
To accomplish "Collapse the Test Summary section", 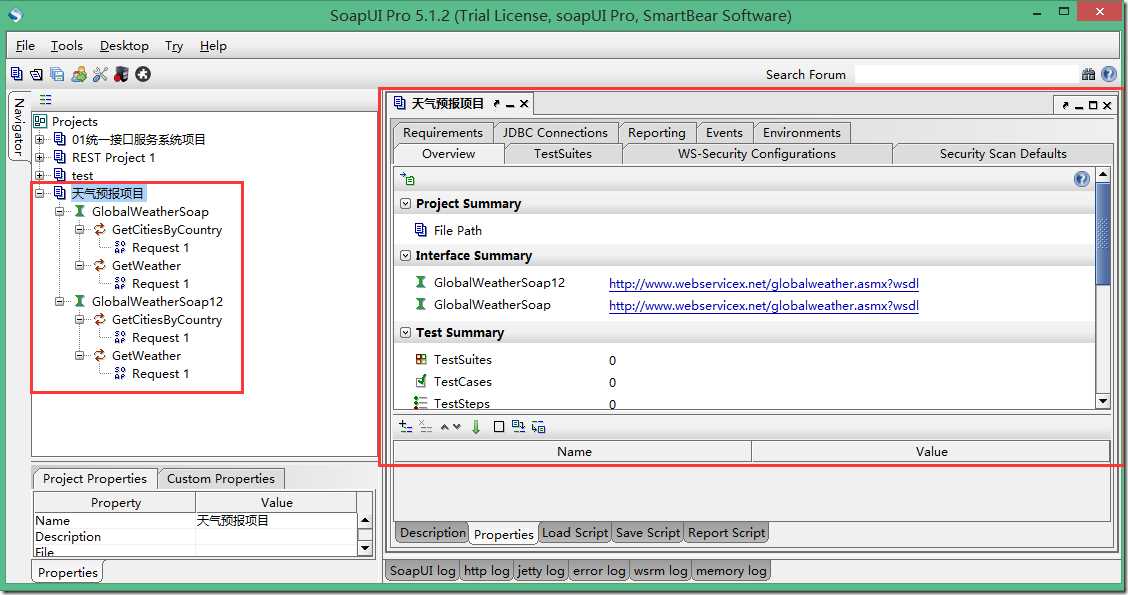I will tap(406, 332).
